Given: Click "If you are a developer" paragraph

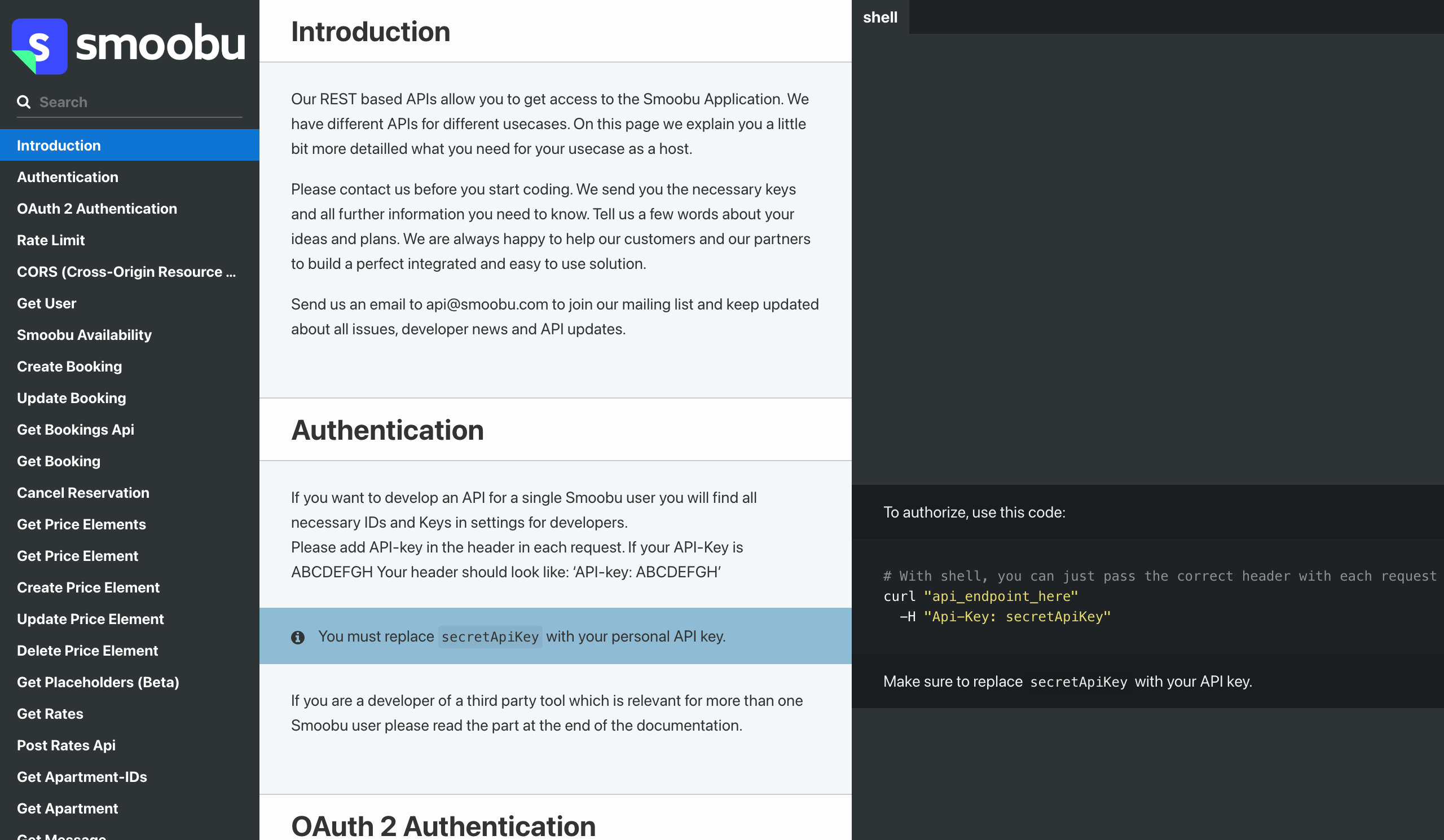Looking at the screenshot, I should point(547,713).
